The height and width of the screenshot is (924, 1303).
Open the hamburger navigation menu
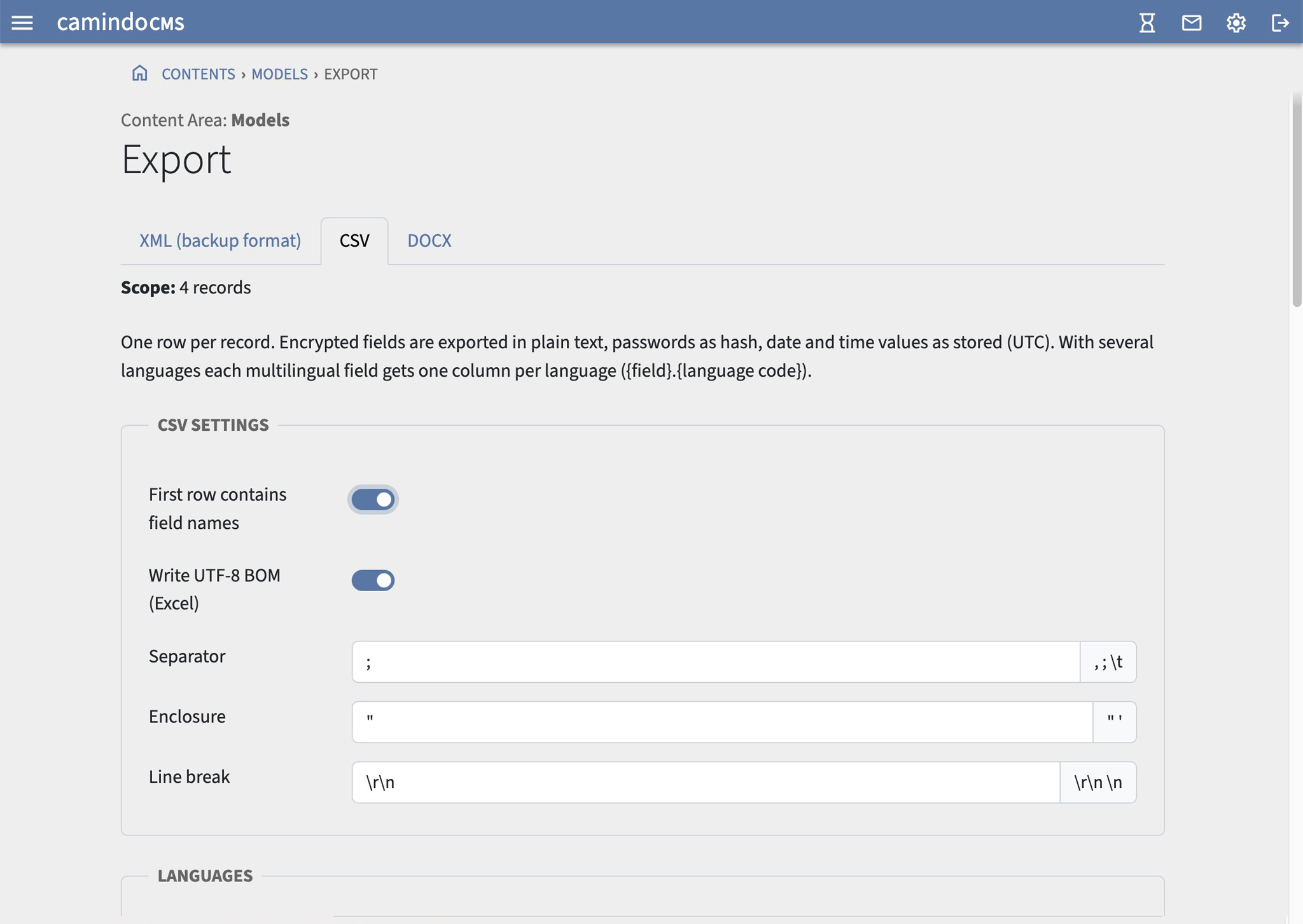click(22, 23)
